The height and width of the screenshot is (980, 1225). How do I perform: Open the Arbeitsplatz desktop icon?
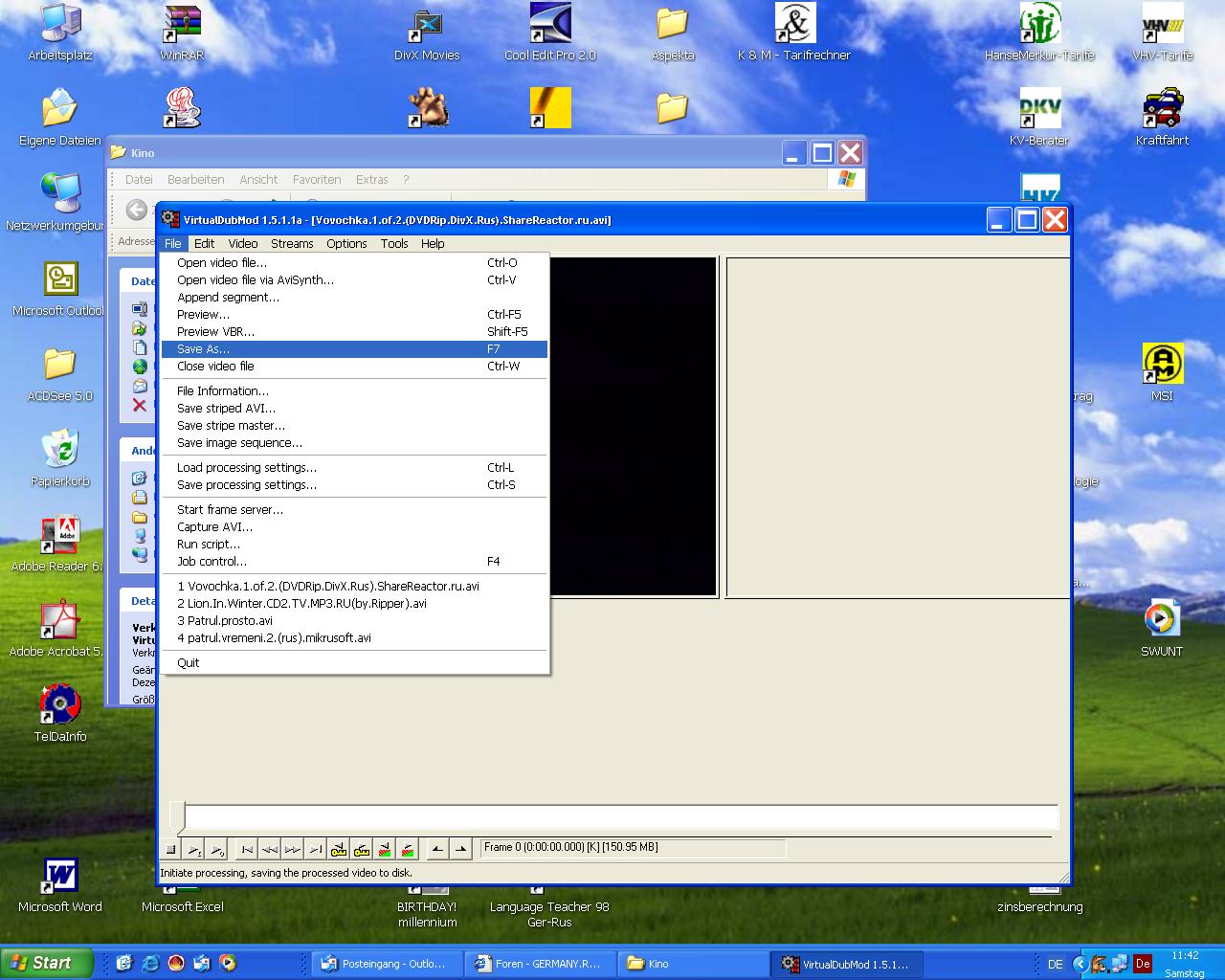click(60, 33)
